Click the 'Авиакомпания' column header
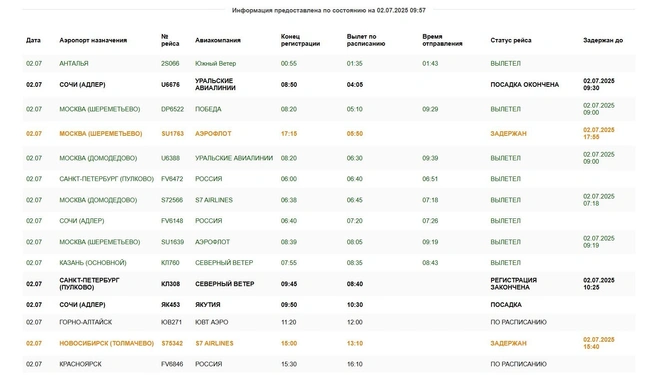 click(x=218, y=40)
